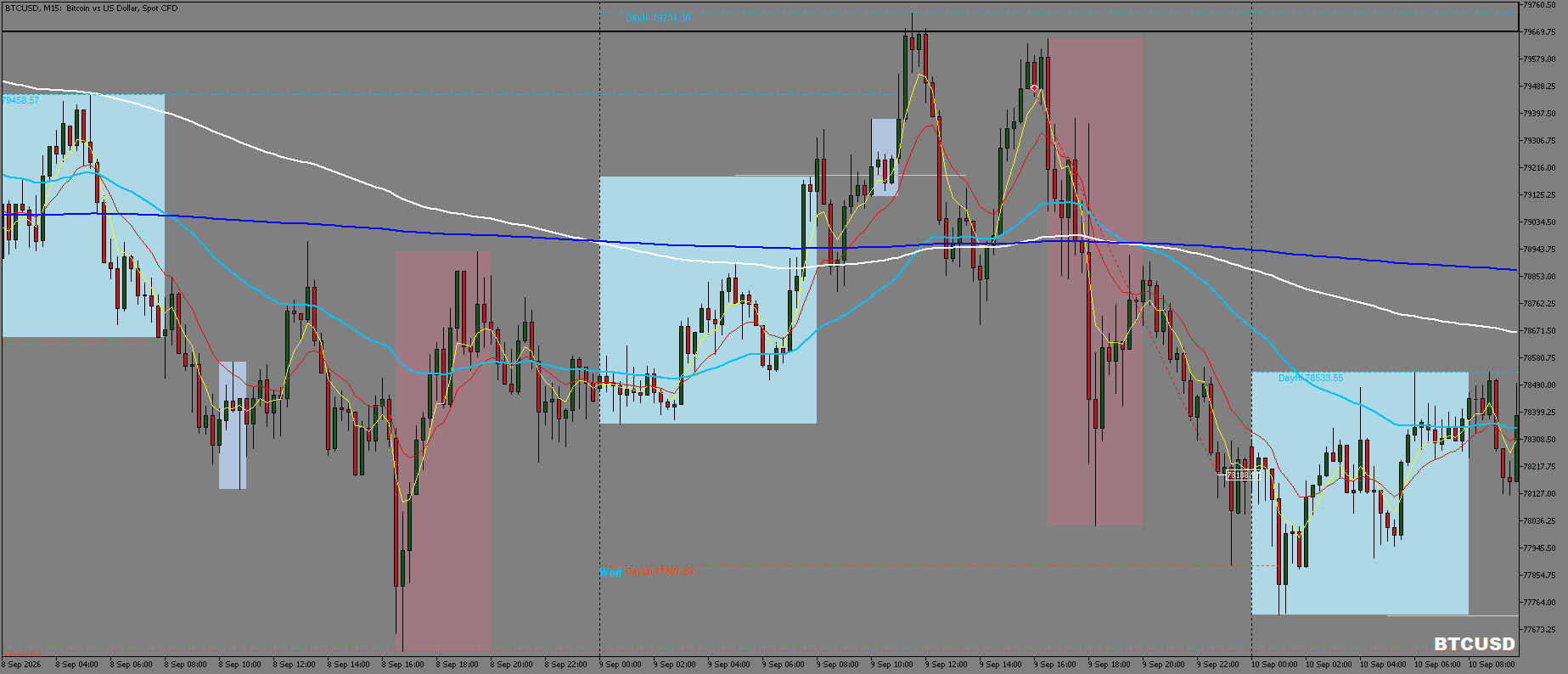Select the blue Wed day label
This screenshot has width=1568, height=674.
pyautogui.click(x=610, y=573)
